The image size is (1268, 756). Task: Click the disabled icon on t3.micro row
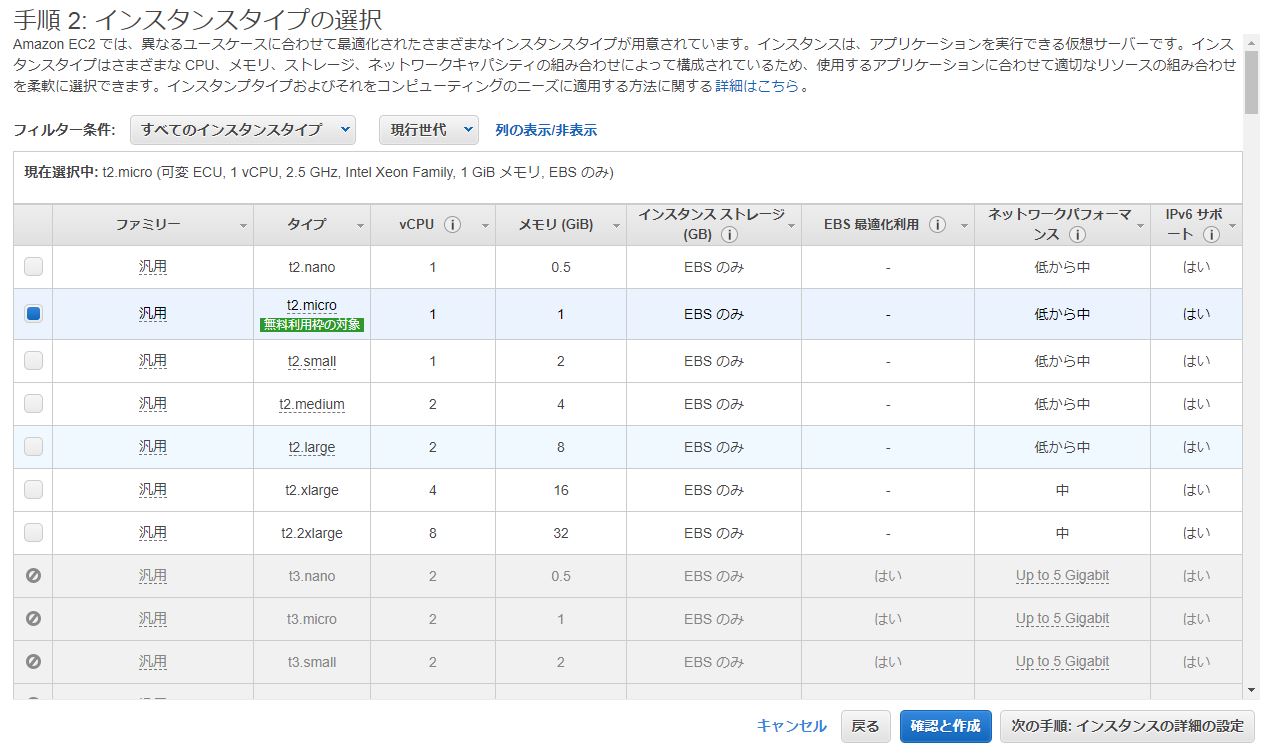pyautogui.click(x=33, y=619)
